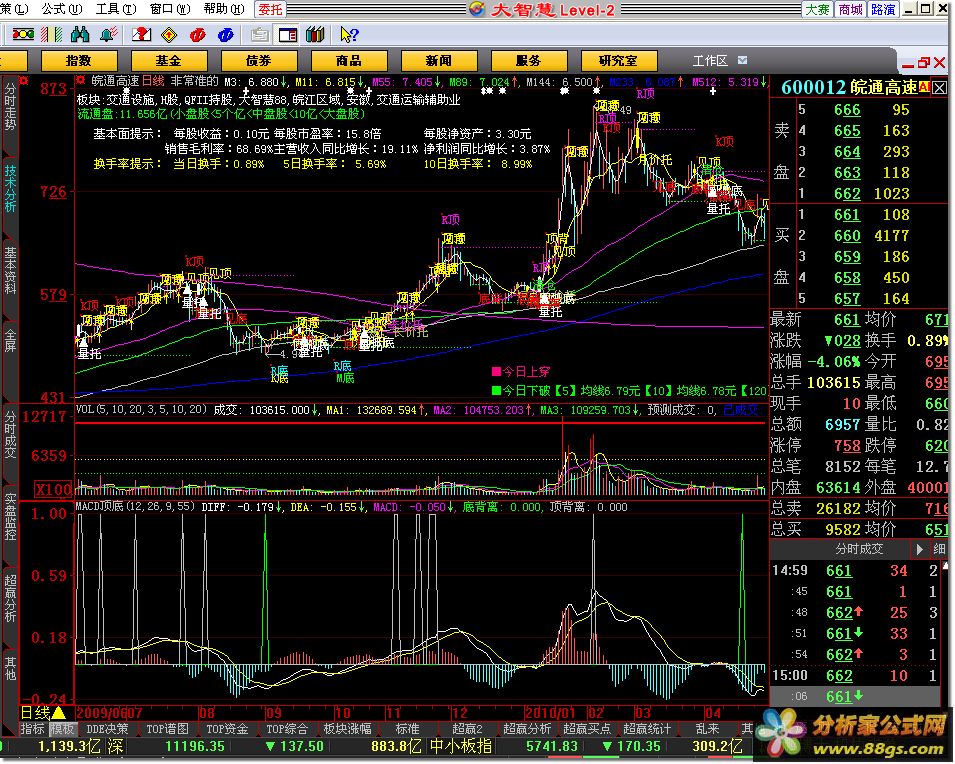Close the stock quote panel X box
This screenshot has height=764, width=955.
coord(940,88)
